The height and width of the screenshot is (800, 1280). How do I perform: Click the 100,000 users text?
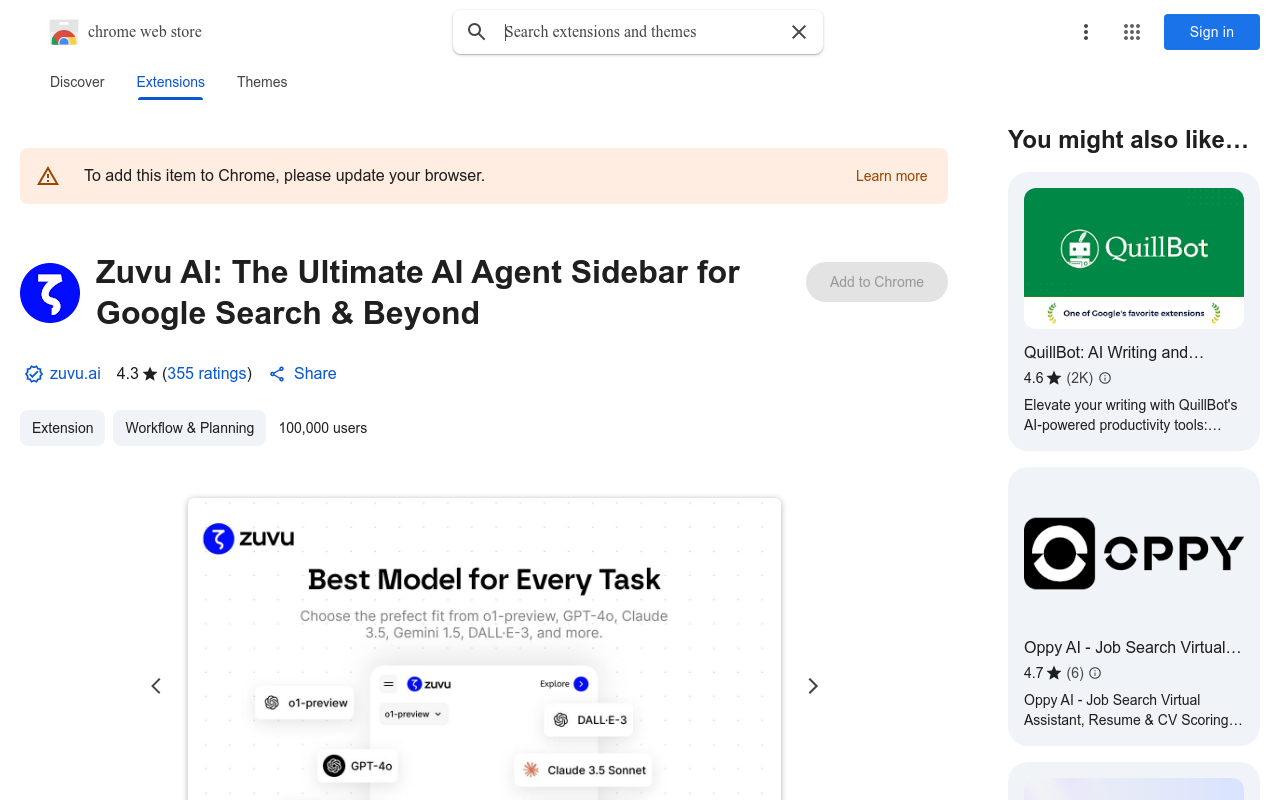[323, 428]
